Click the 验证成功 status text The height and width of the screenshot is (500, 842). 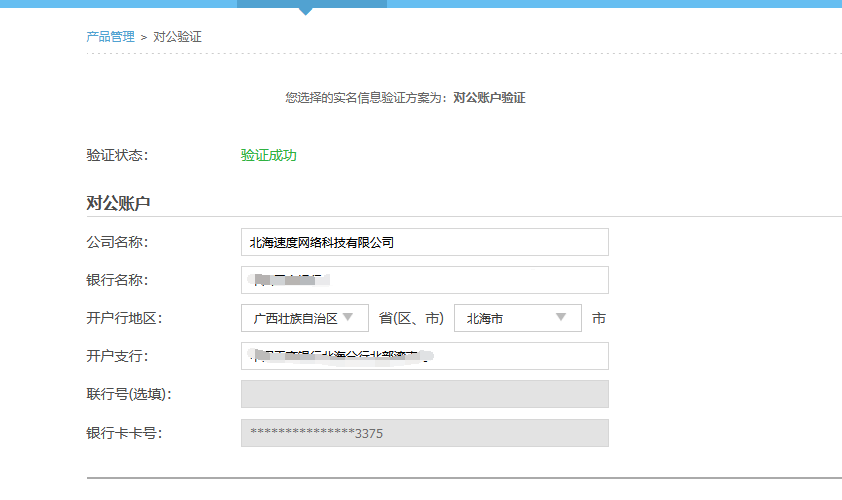pyautogui.click(x=268, y=155)
